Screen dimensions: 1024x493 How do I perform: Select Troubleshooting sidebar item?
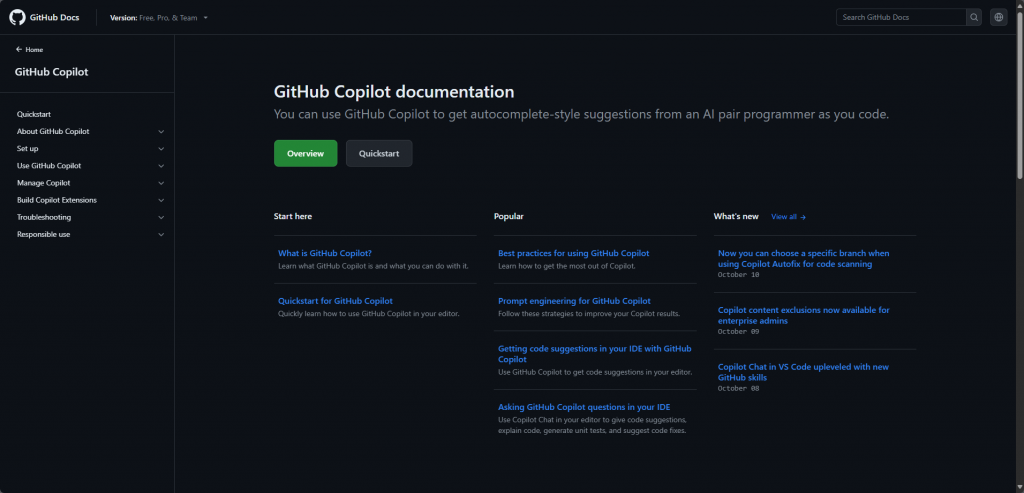click(44, 217)
